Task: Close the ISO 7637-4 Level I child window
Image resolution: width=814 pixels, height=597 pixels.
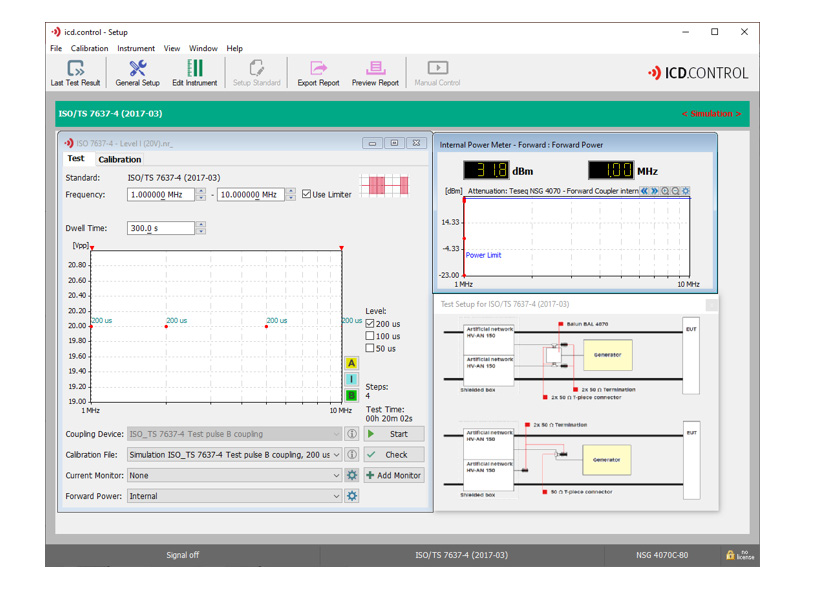Action: click(x=416, y=143)
